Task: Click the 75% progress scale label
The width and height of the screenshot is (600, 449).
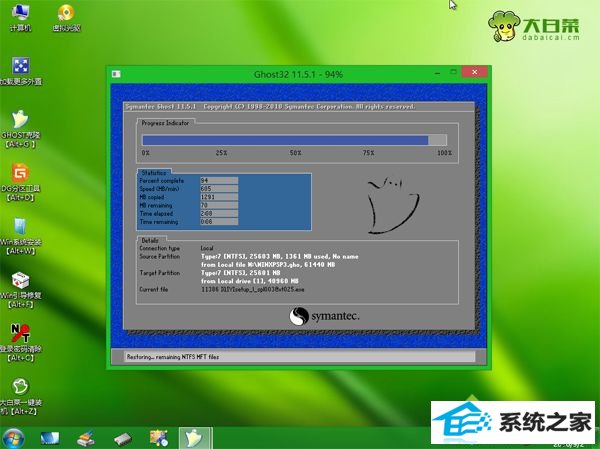Action: [x=368, y=153]
